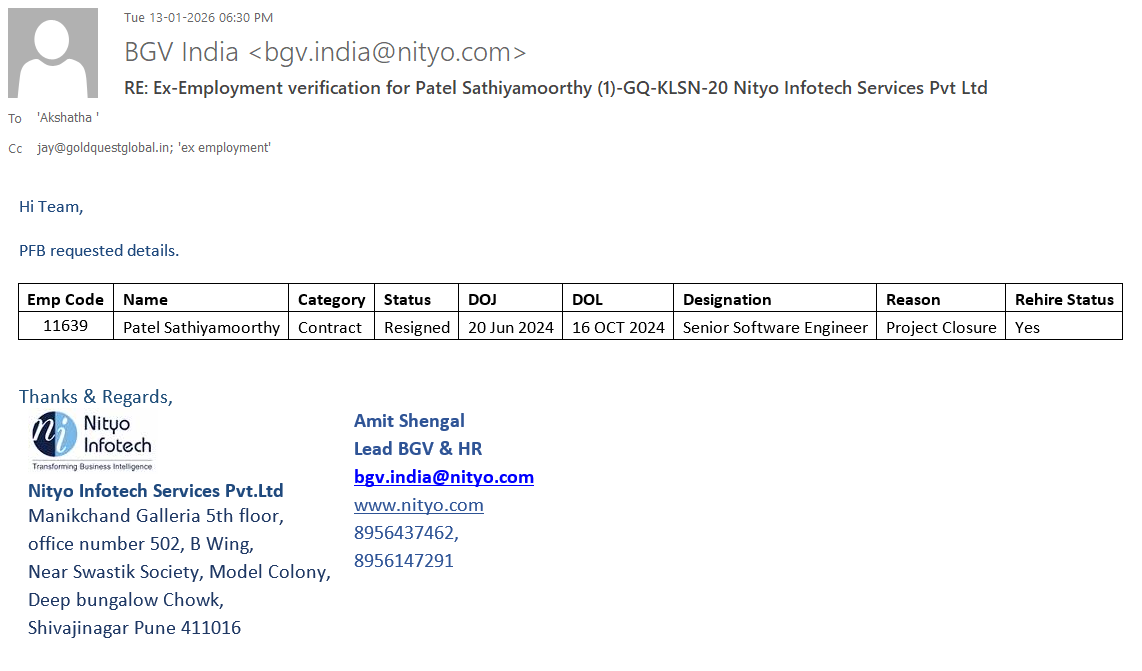Viewport: 1142px width, 671px height.
Task: Click the email date Tue 13-01-2026 timestamp
Action: click(198, 17)
